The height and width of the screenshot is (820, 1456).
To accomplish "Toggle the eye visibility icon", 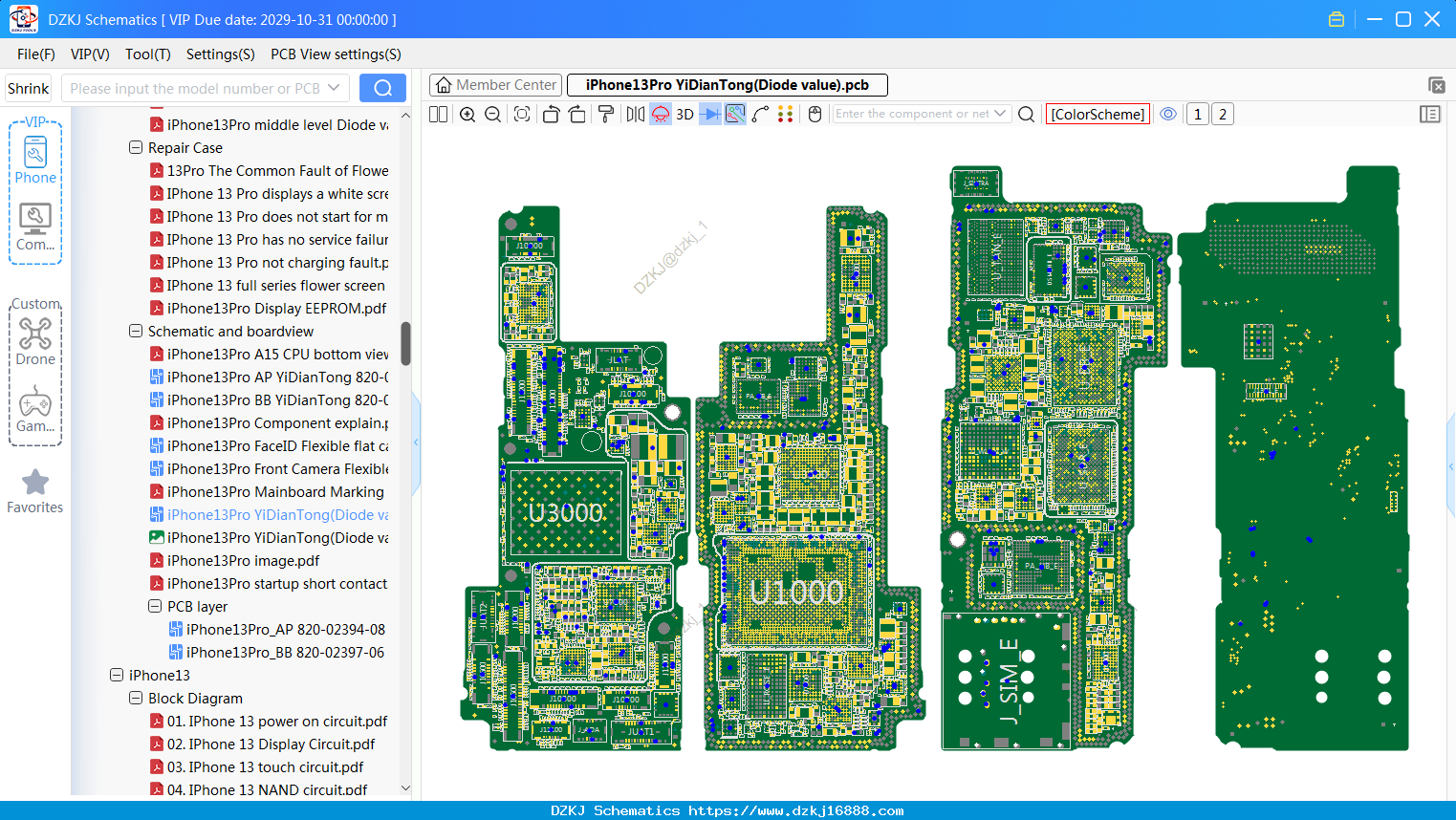I will (x=1168, y=114).
